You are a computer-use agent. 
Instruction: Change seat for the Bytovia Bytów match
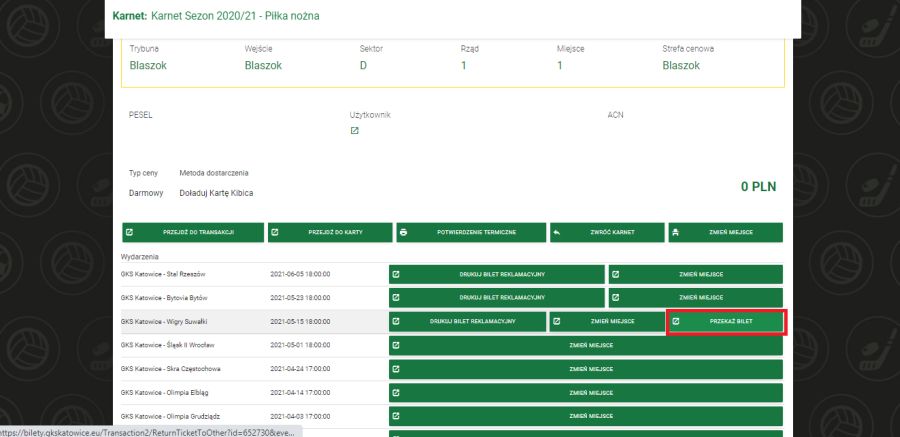click(x=696, y=298)
